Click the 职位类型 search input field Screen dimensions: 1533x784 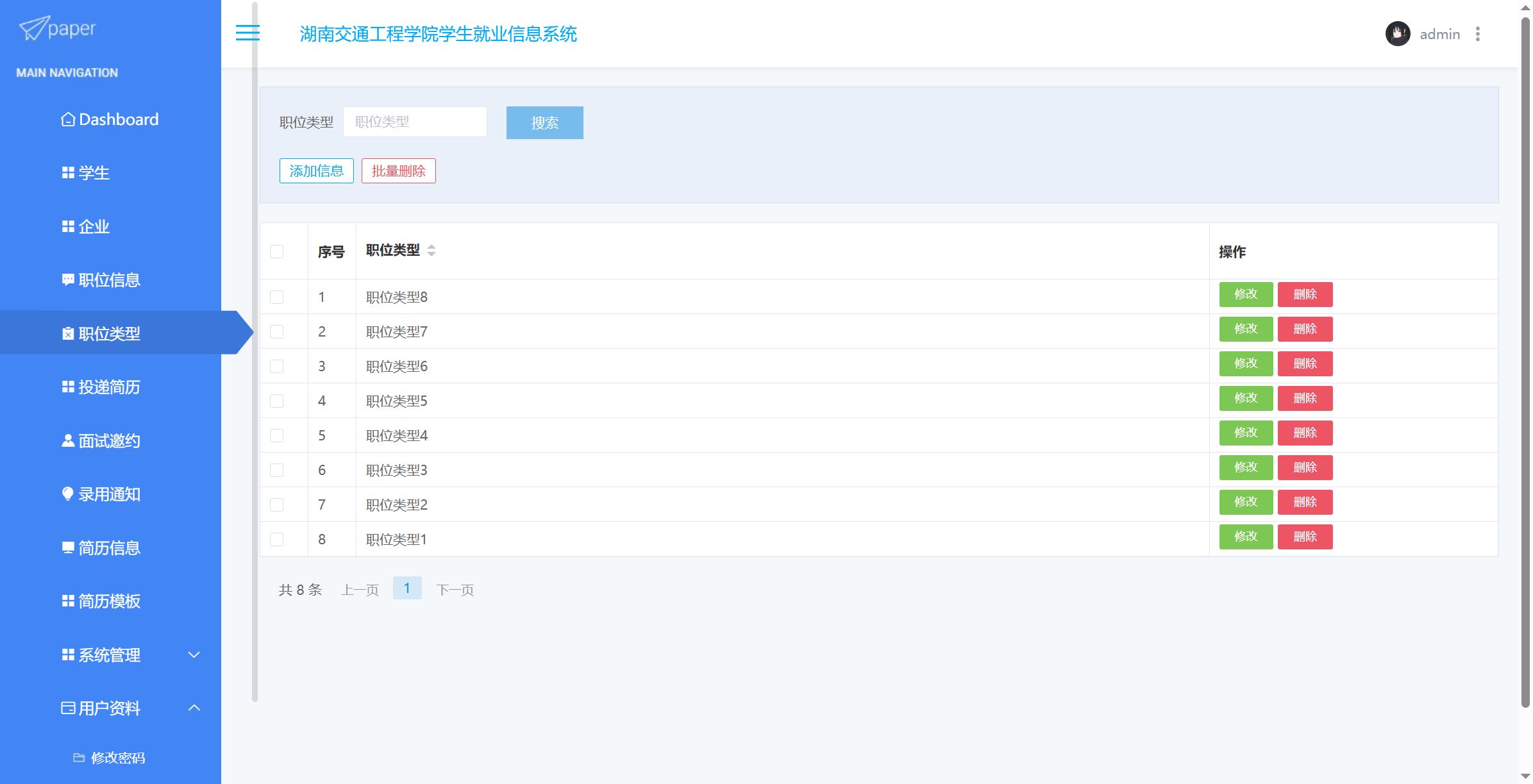(415, 122)
